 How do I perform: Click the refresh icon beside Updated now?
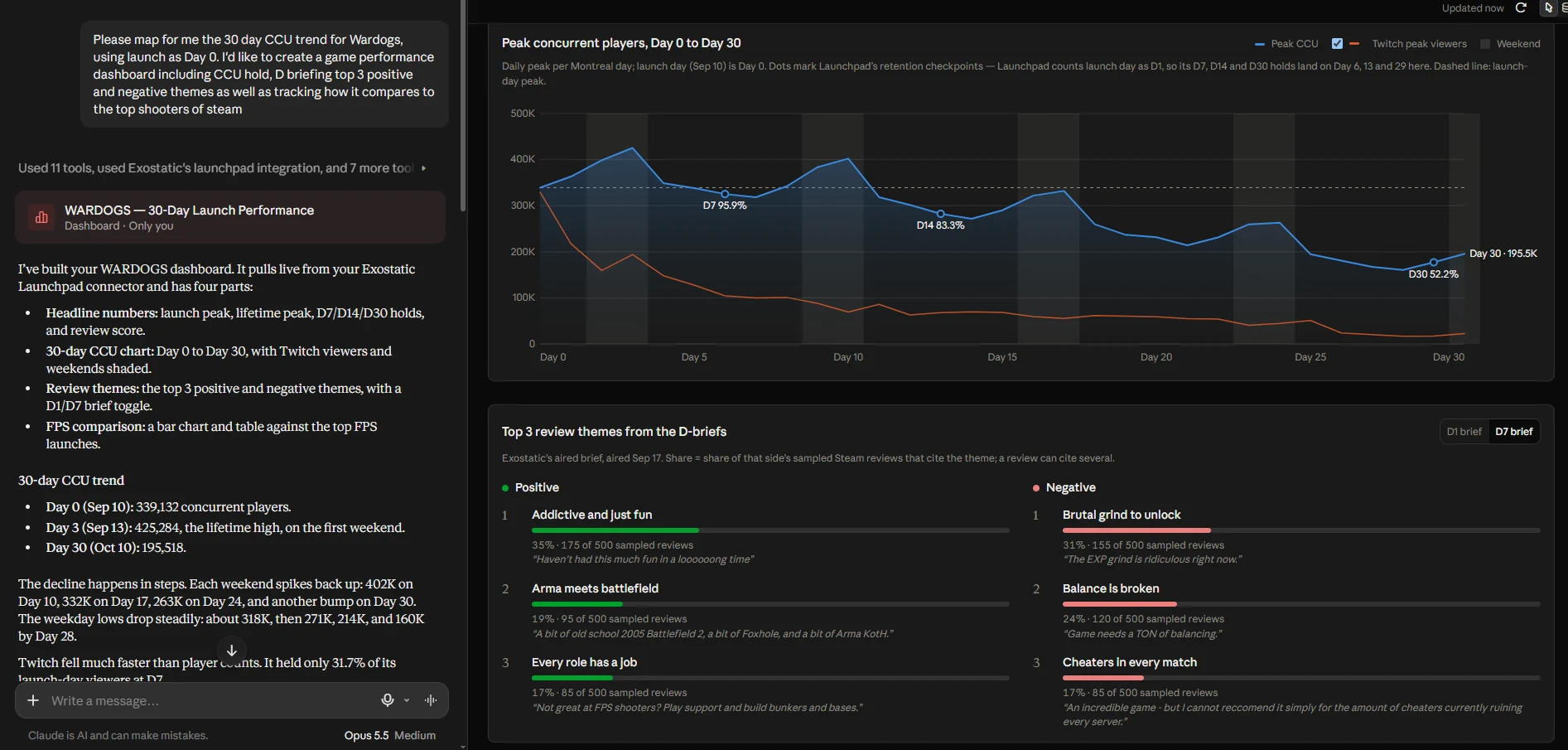[x=1521, y=7]
